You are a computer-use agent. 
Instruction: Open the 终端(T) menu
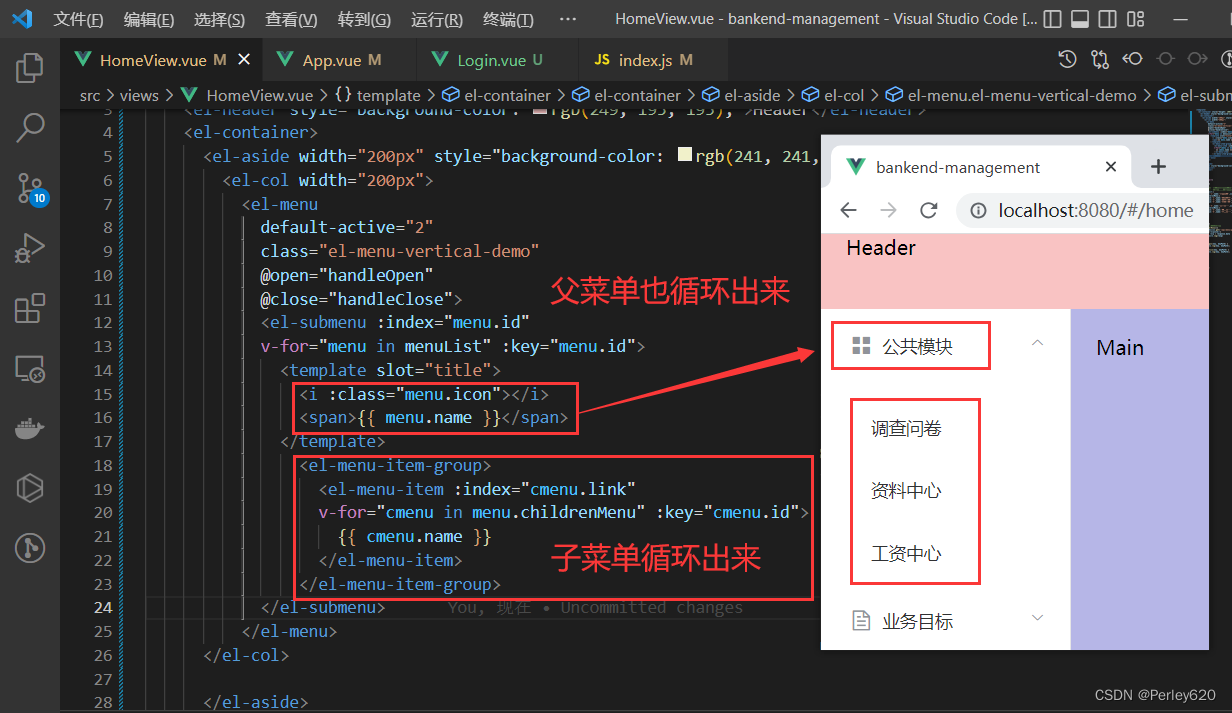click(508, 19)
